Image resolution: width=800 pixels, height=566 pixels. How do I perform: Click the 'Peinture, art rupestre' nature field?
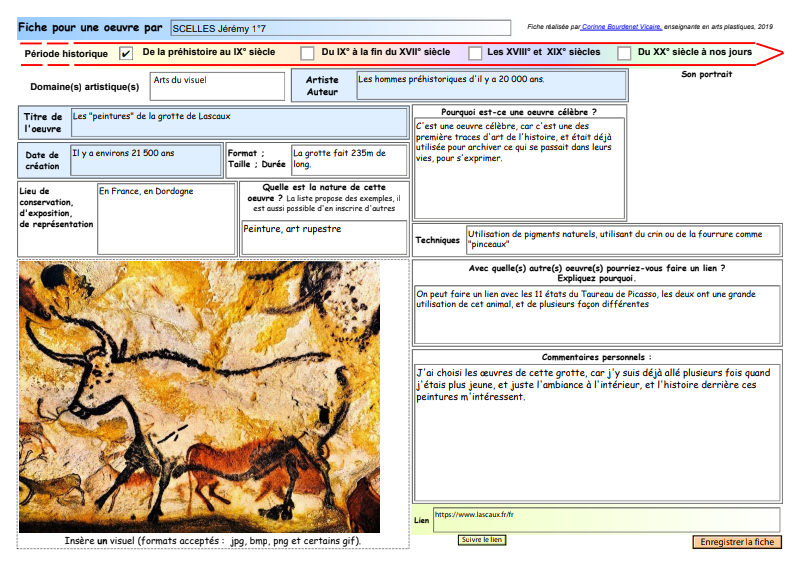(324, 238)
